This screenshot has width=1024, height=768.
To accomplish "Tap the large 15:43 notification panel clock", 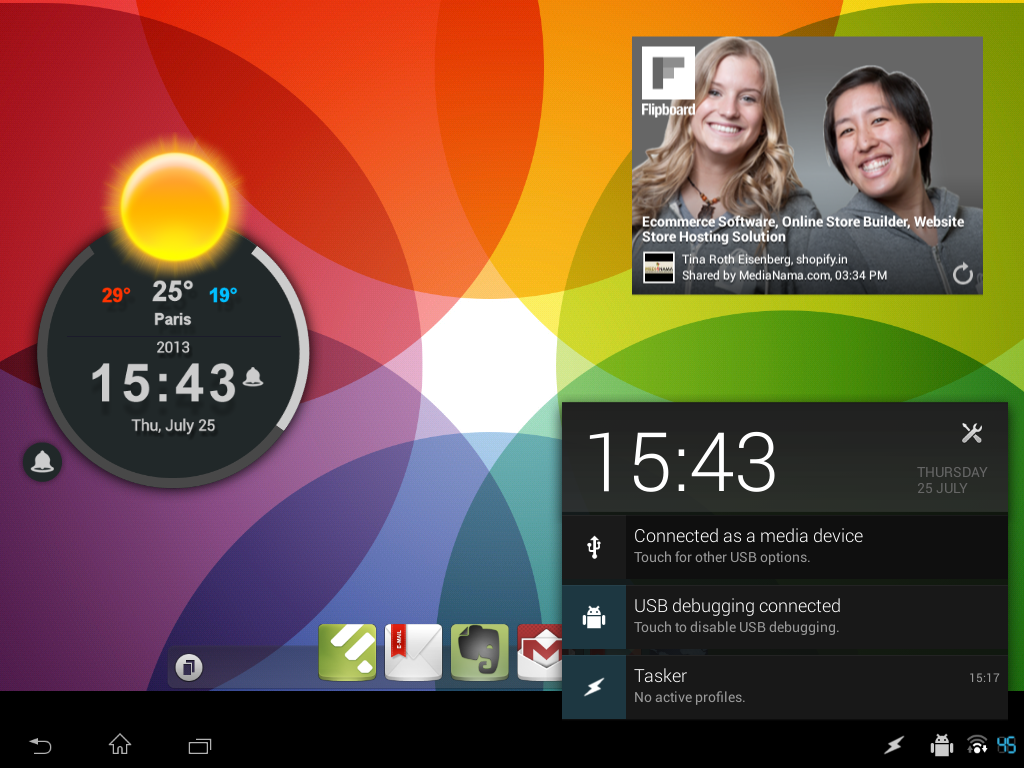I will (x=681, y=462).
